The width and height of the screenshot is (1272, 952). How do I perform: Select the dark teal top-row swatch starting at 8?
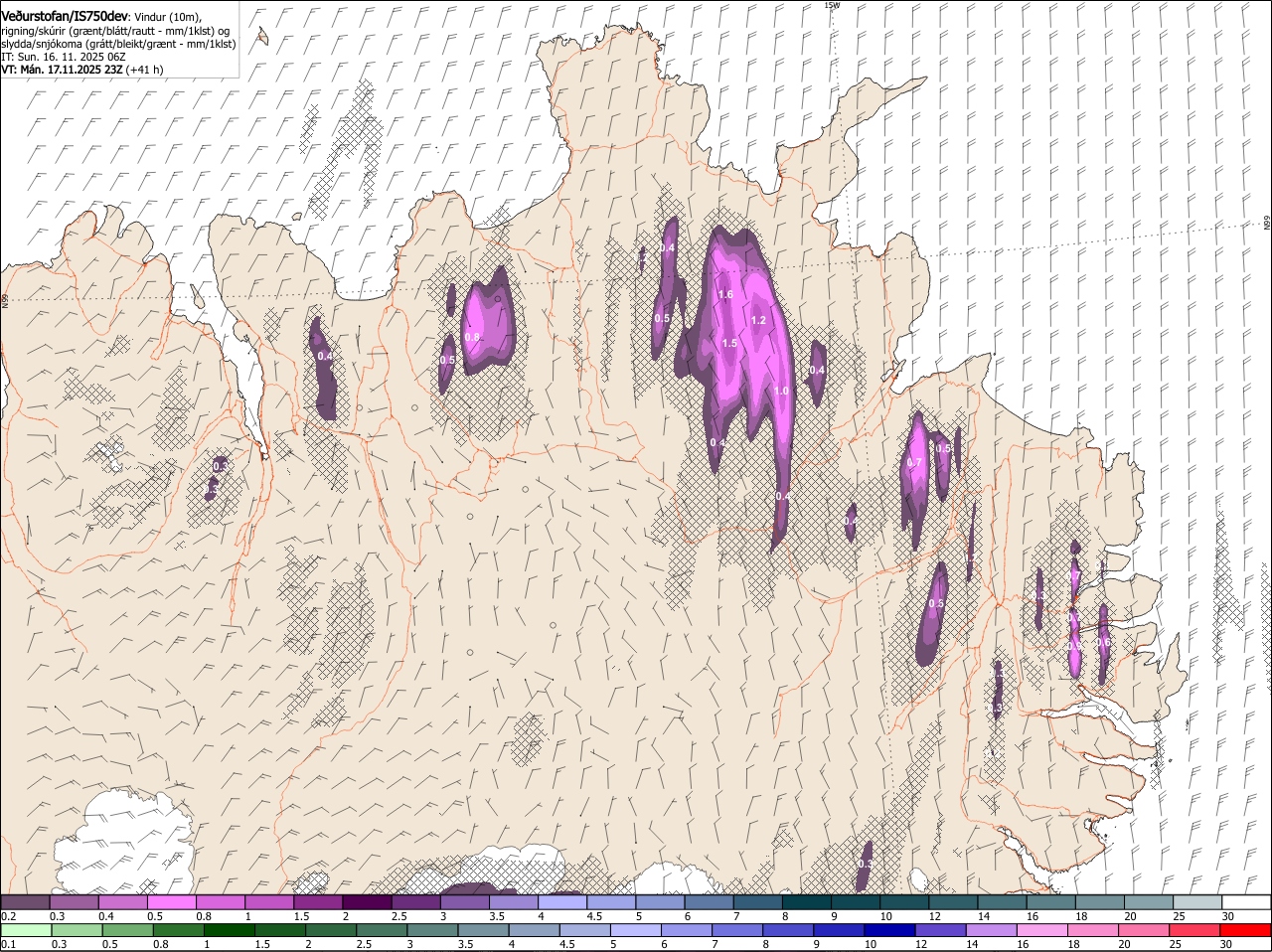[807, 901]
